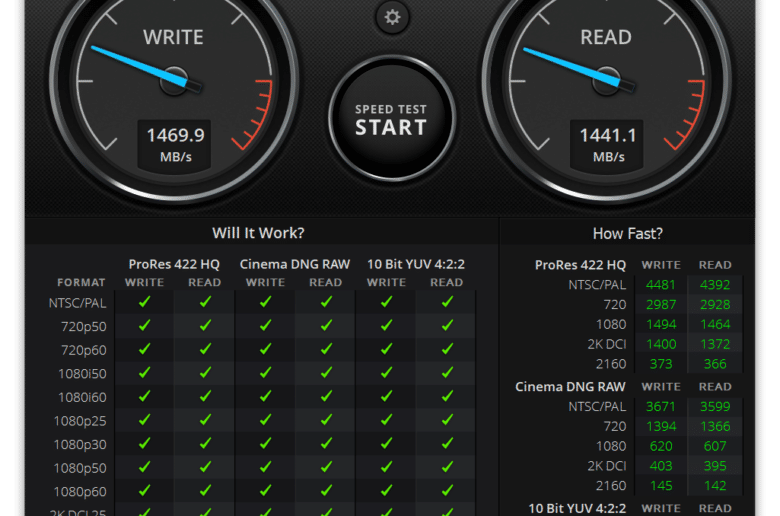The image size is (780, 516).
Task: Click the blue needle on the READ gauge
Action: 573,66
